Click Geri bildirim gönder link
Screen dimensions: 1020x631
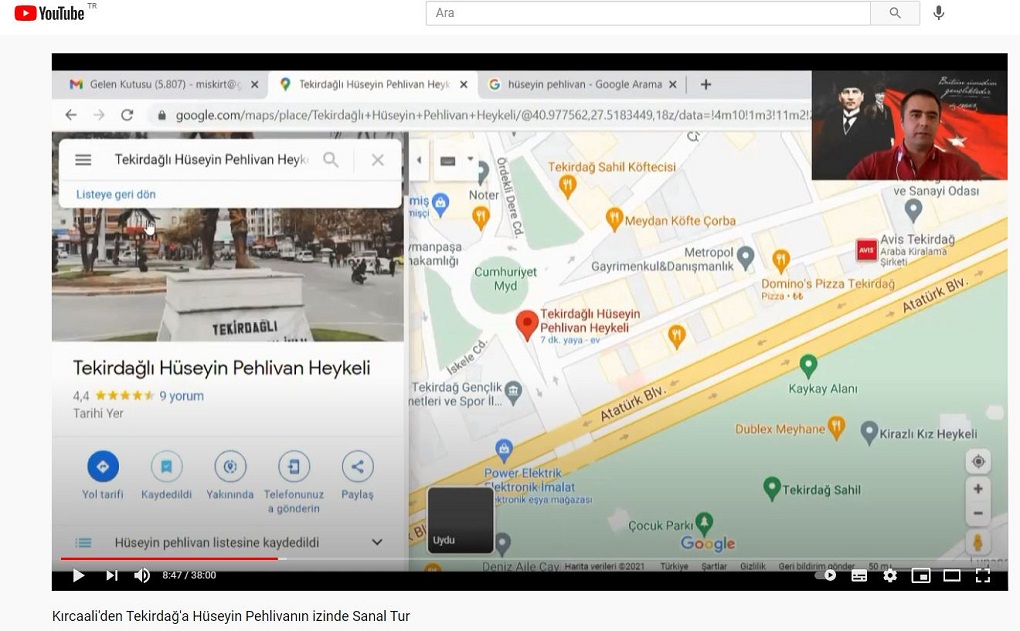point(816,567)
